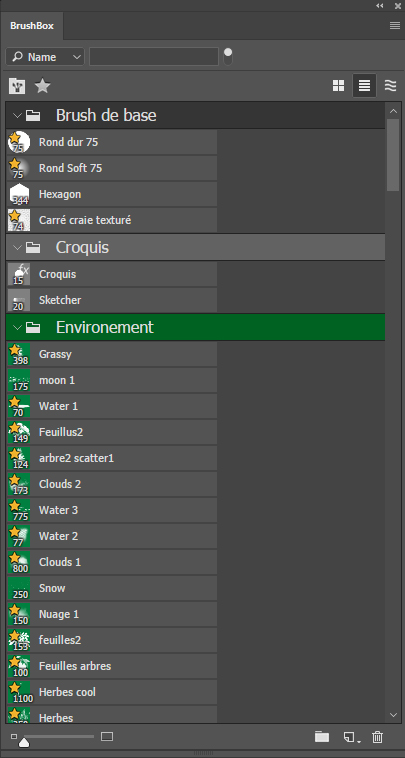Close the panel with the X button
Screen dimensions: 405x758
(x=397, y=5)
